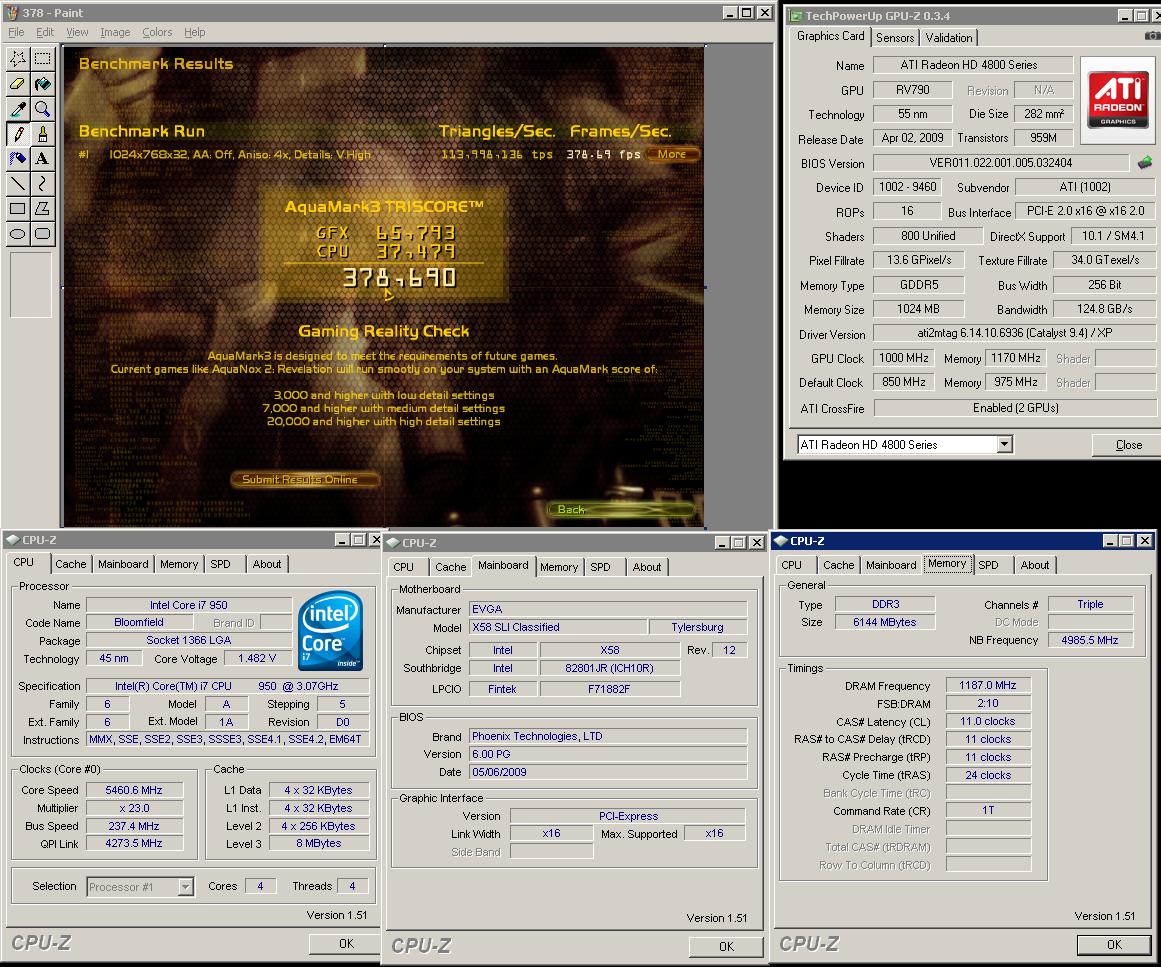The image size is (1161, 967).
Task: Select the Free-Form Select tool in Paint
Action: tap(18, 58)
